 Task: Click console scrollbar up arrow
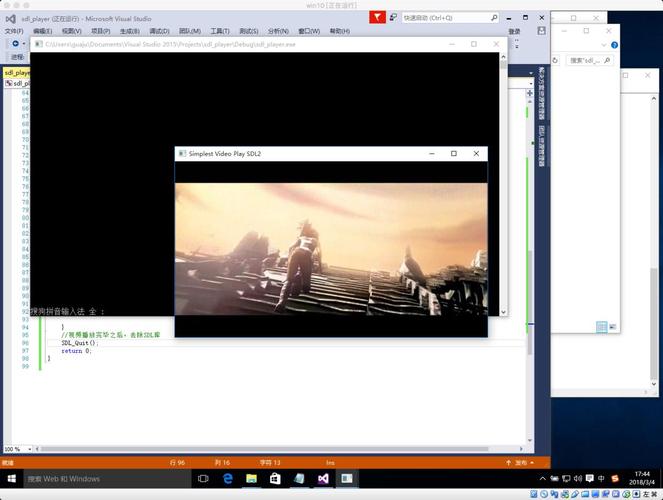coord(503,57)
